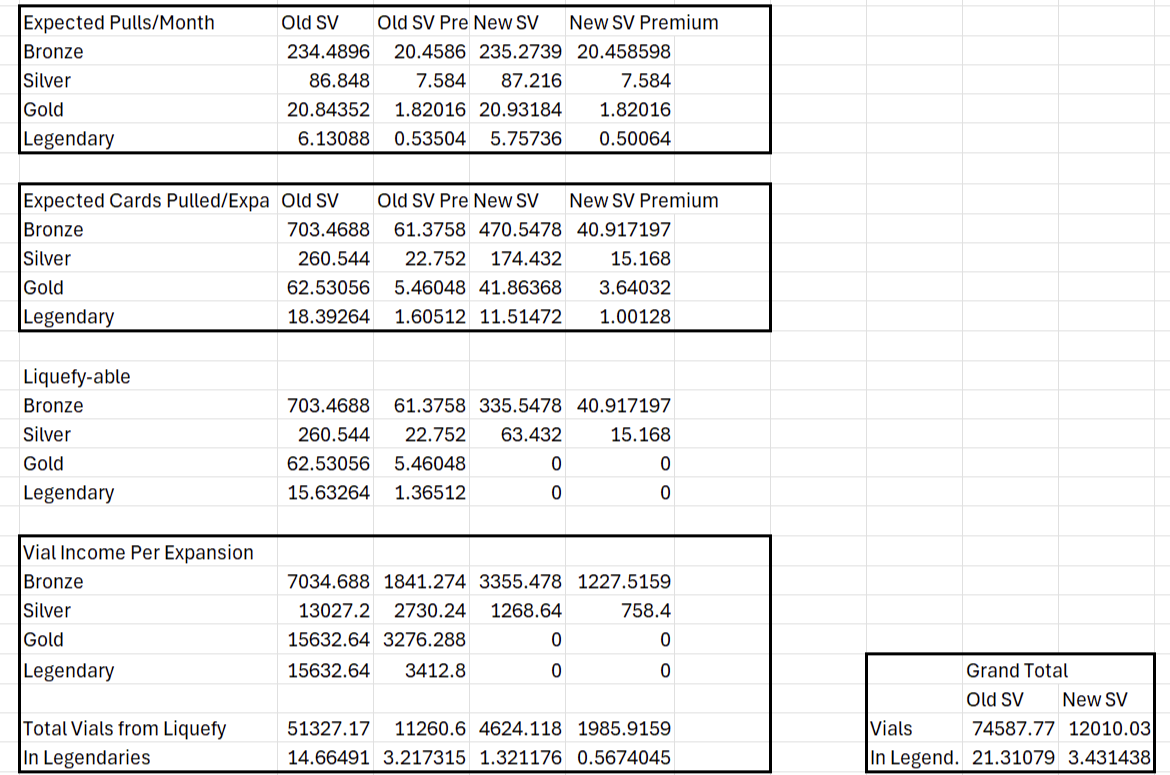Click the 'In Legend.' label cell
Screen dimensions: 1170x775
915,758
